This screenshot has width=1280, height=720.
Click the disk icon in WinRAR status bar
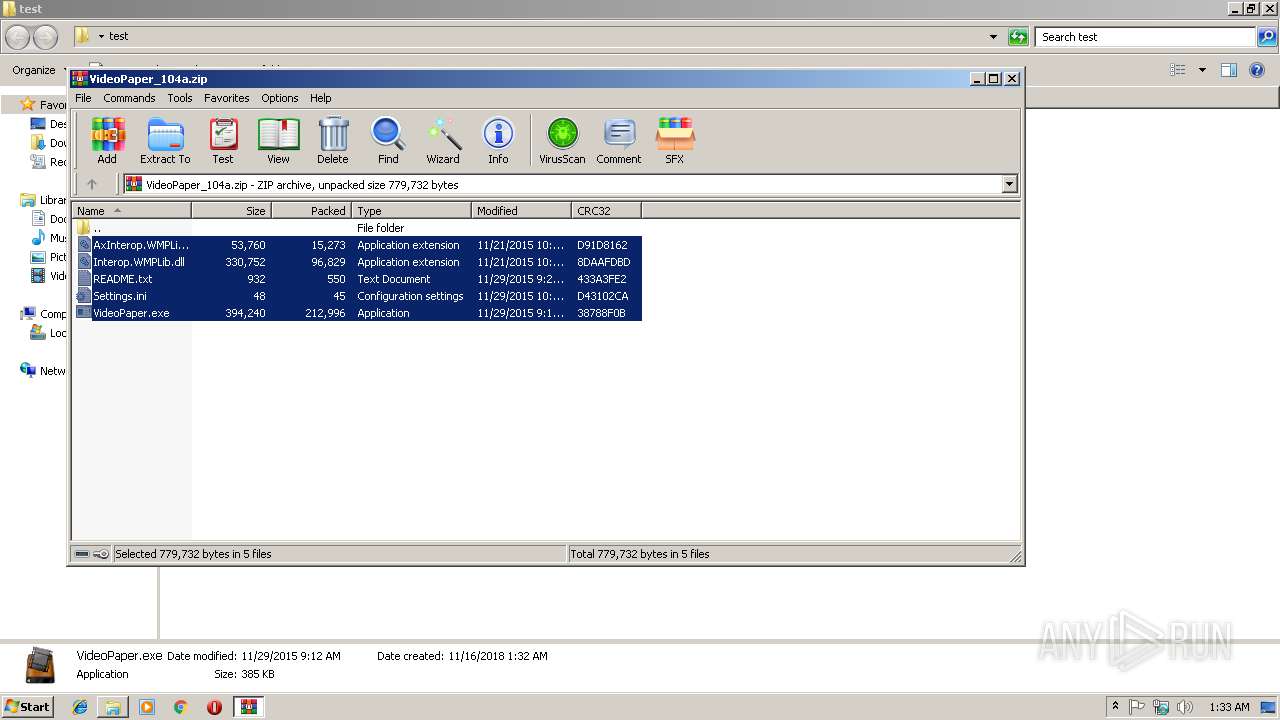[x=82, y=554]
